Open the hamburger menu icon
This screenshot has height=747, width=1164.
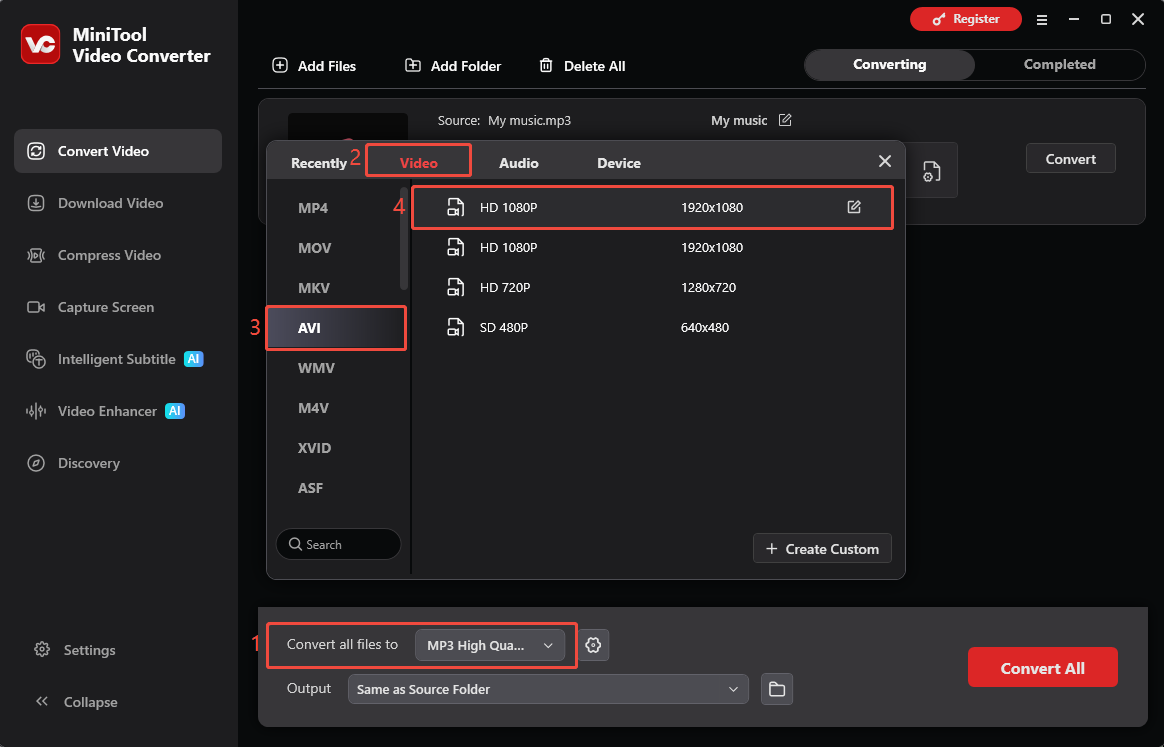[1042, 20]
